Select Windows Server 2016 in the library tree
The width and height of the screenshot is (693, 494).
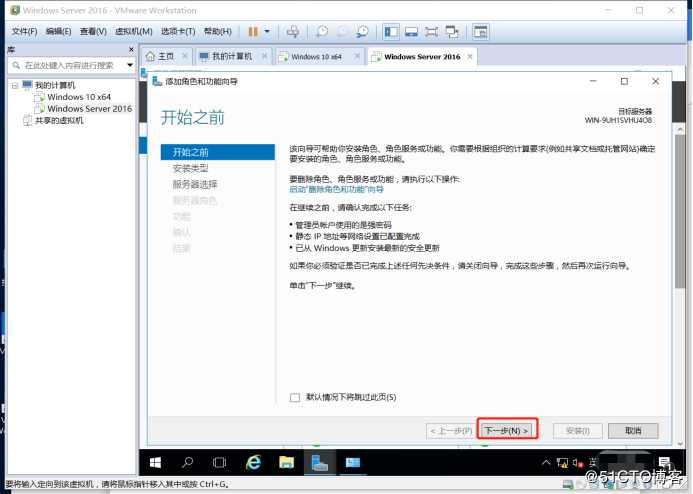[90, 109]
